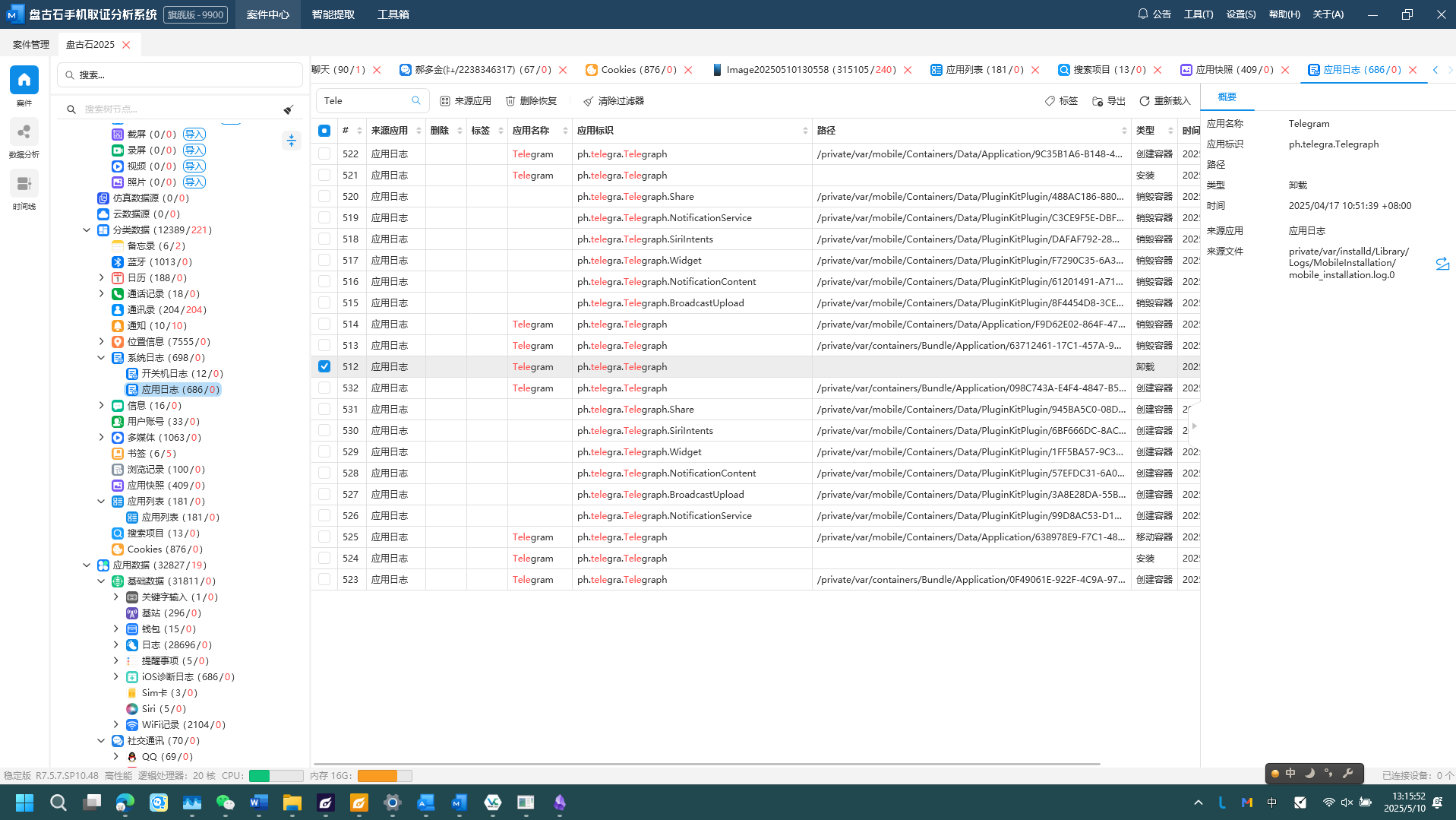This screenshot has height=820, width=1456.
Task: Click the collapse-all tree icon
Action: click(292, 141)
